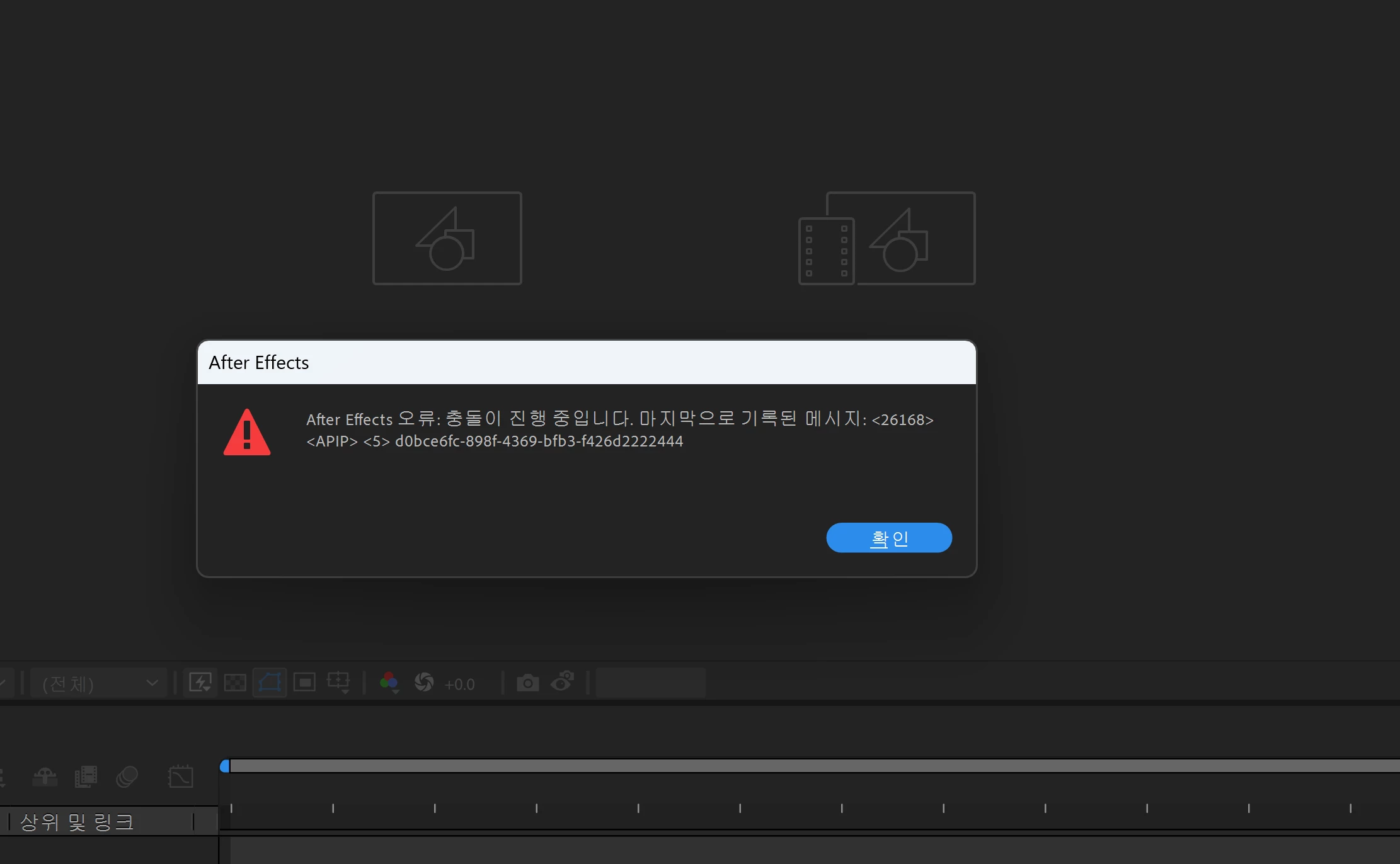Click the reset exposure aperture icon

(x=424, y=683)
